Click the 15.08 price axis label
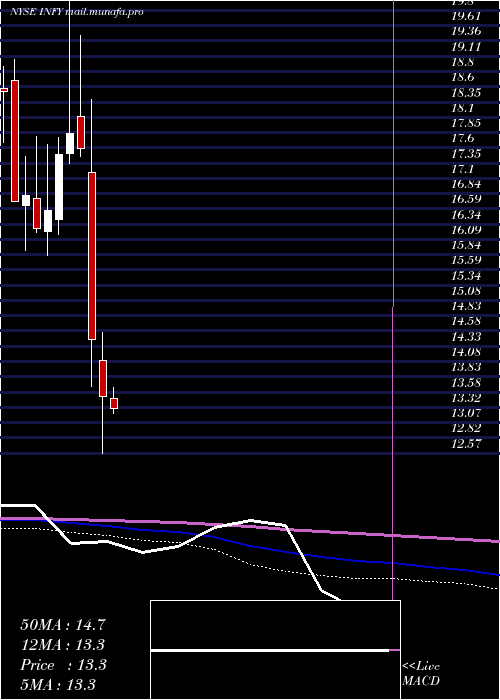 (466, 291)
